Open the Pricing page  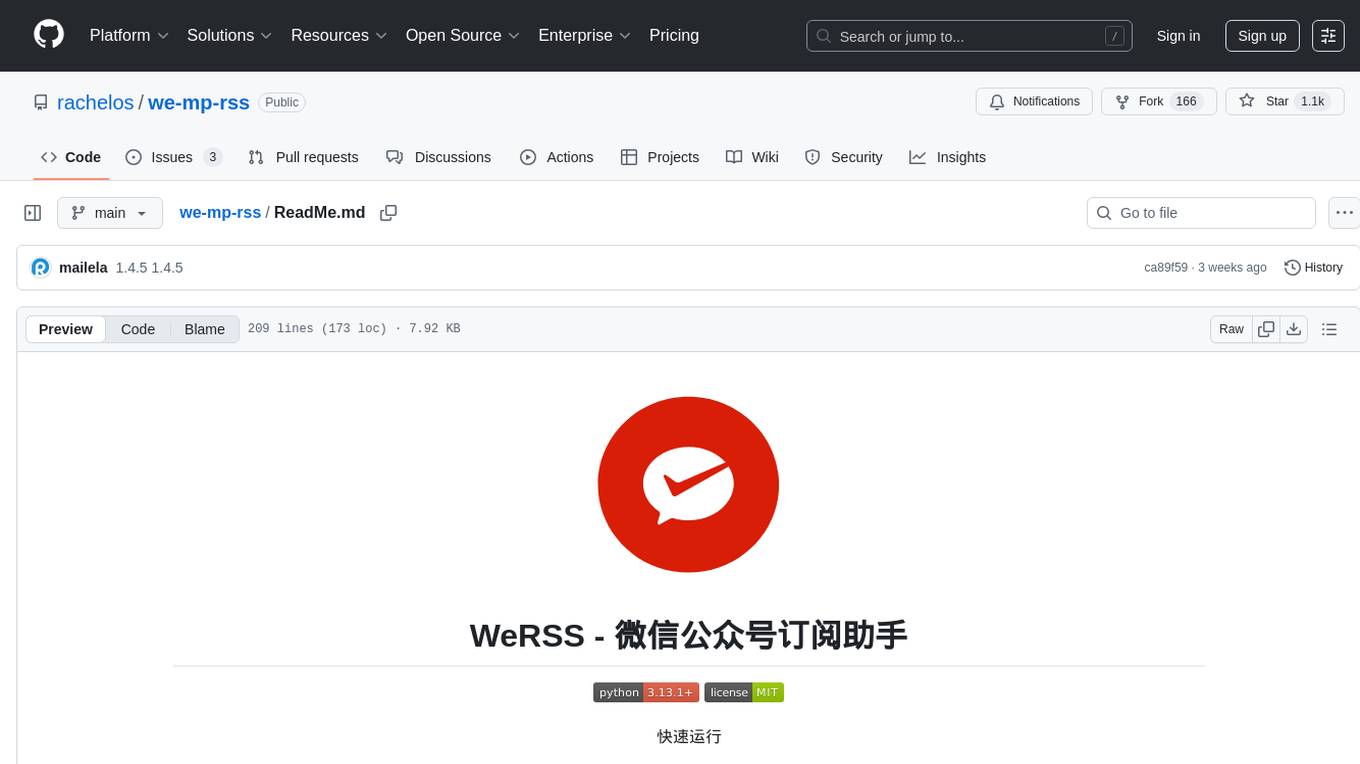point(674,35)
